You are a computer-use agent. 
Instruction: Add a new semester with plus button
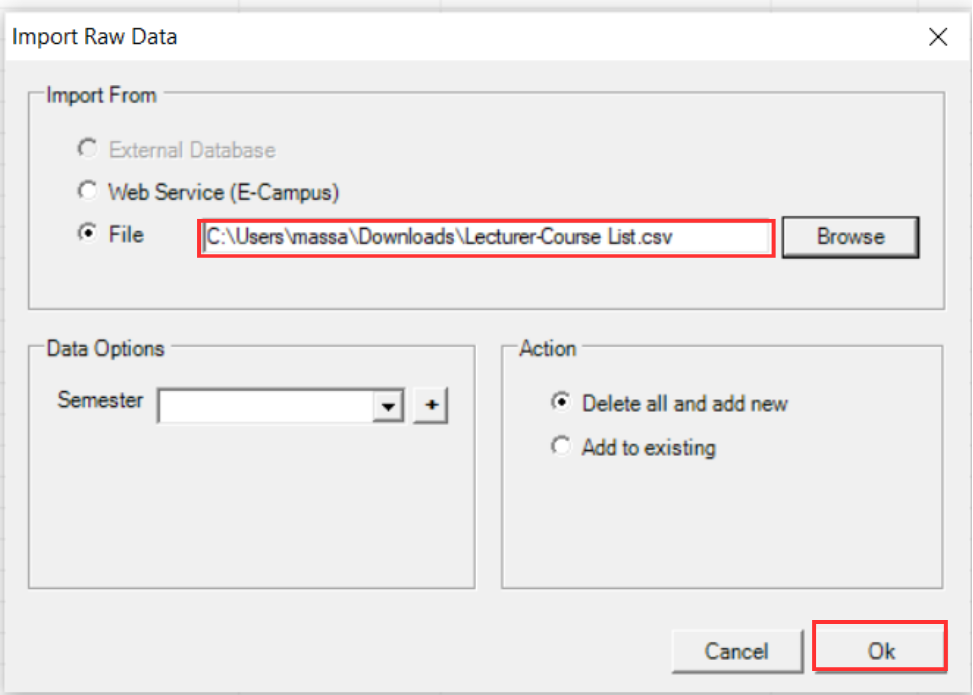tap(431, 406)
